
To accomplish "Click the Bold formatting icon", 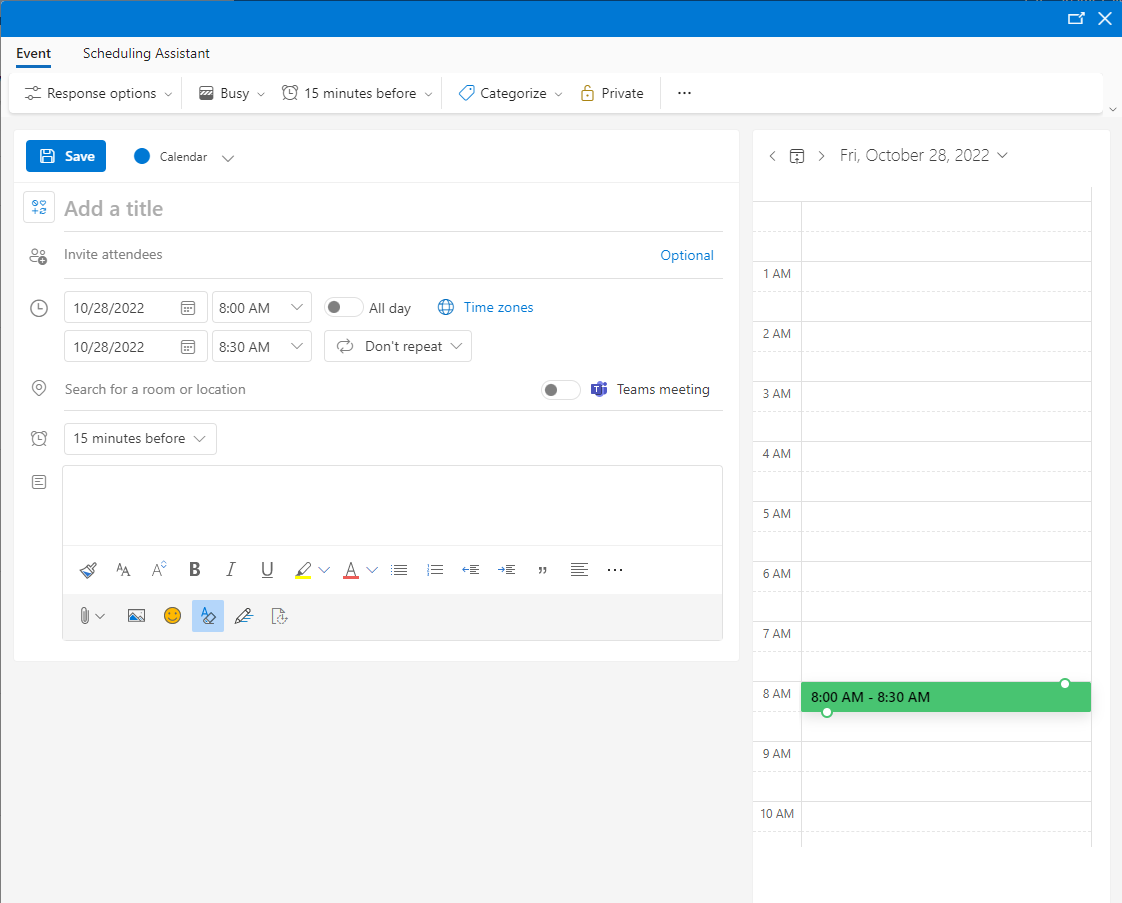I will 195,570.
